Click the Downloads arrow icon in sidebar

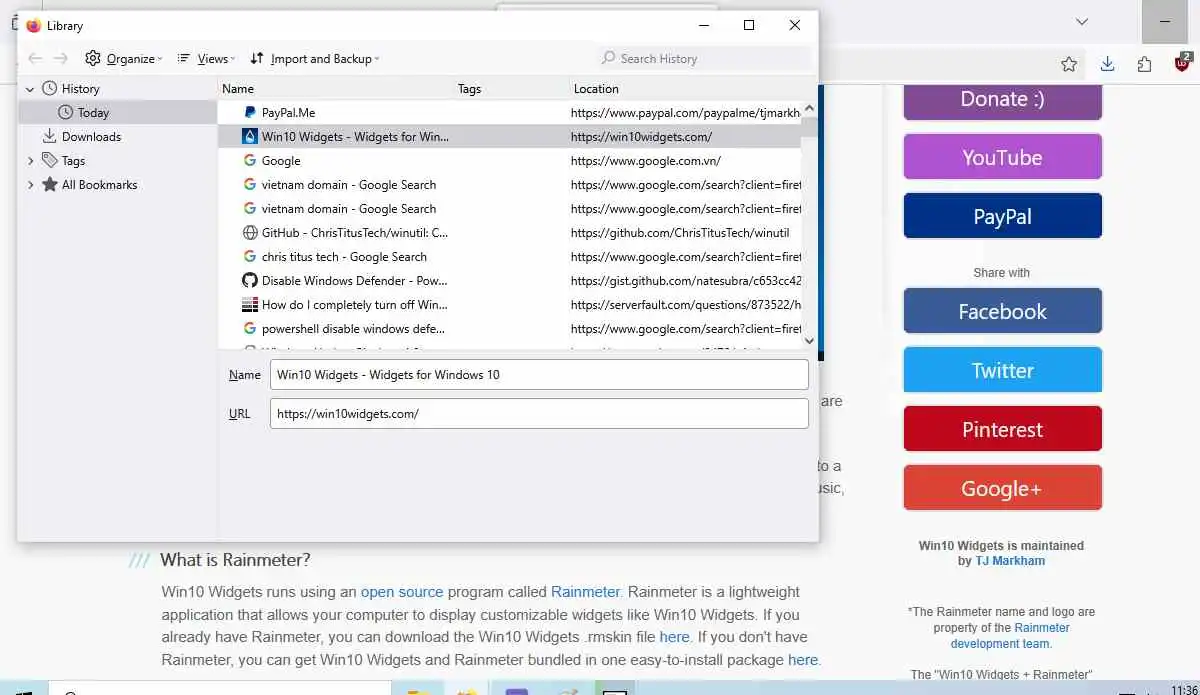pos(49,137)
